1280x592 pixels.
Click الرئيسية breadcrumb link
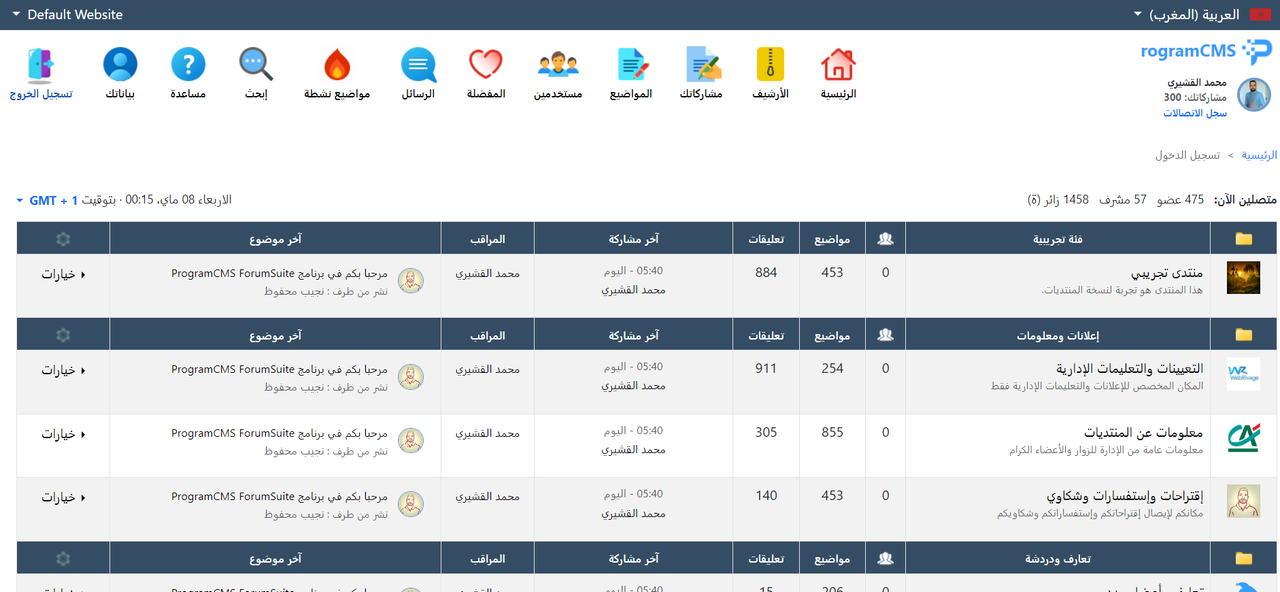click(x=1260, y=155)
